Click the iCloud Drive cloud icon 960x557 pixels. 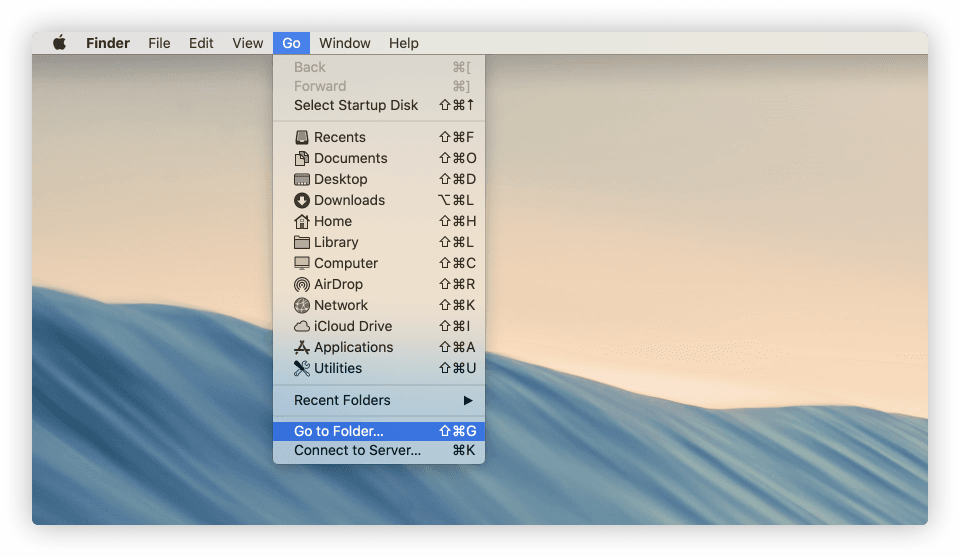[302, 327]
